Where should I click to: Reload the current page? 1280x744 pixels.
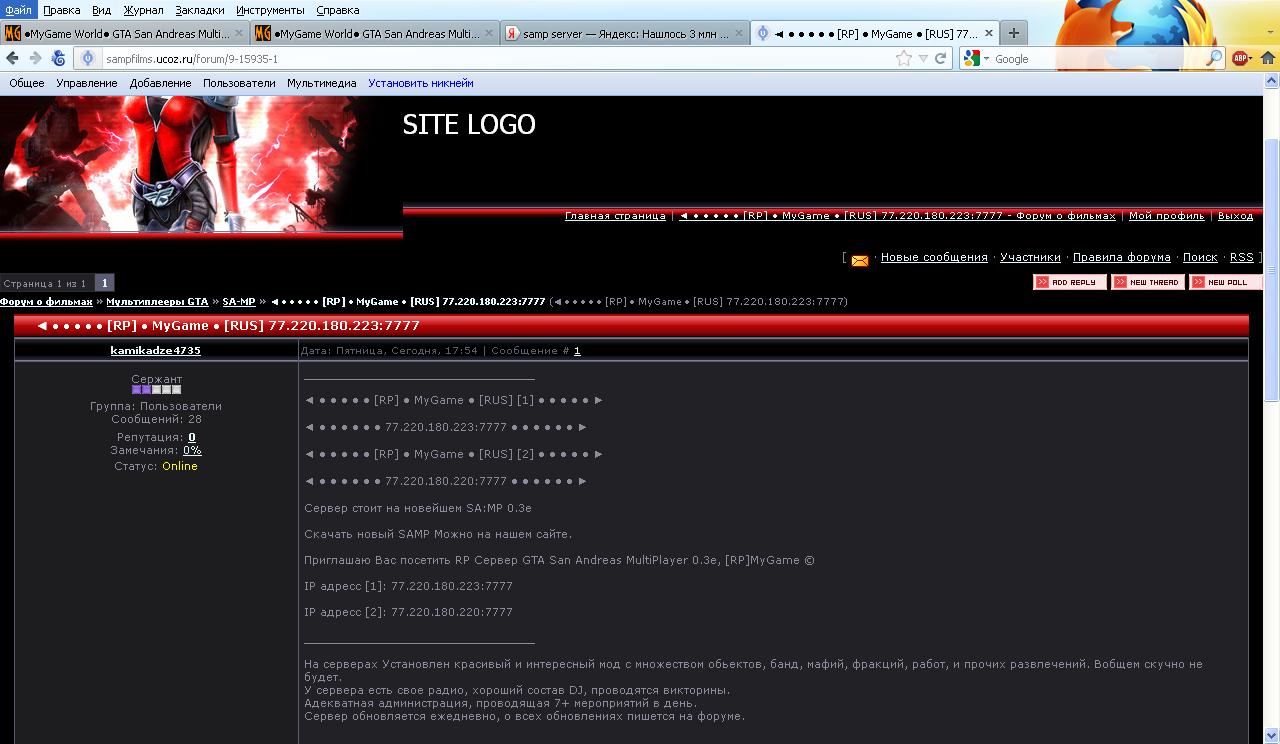941,59
